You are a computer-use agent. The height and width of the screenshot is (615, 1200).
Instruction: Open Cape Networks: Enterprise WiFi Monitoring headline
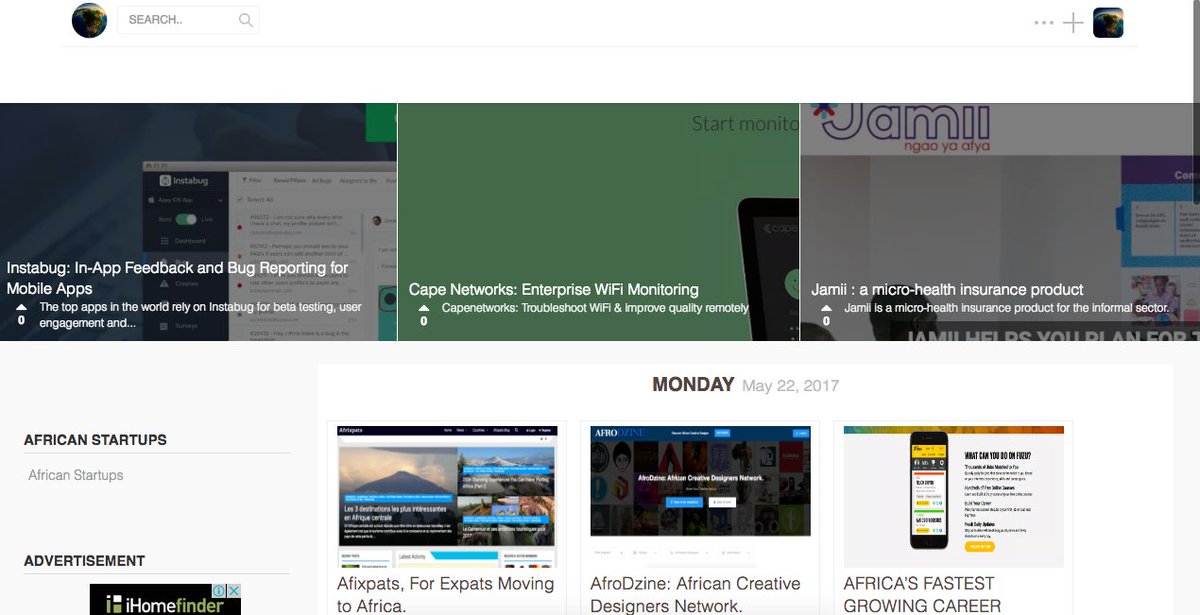click(x=554, y=289)
